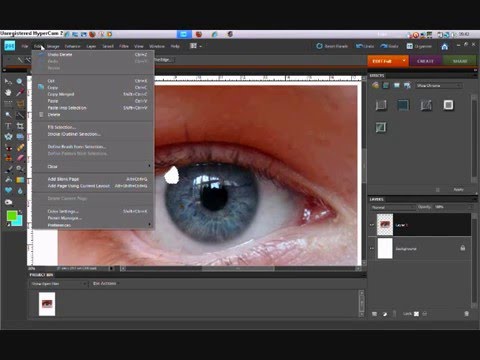
Task: Open the Edit Full mode dropdown arrow
Action: click(404, 61)
